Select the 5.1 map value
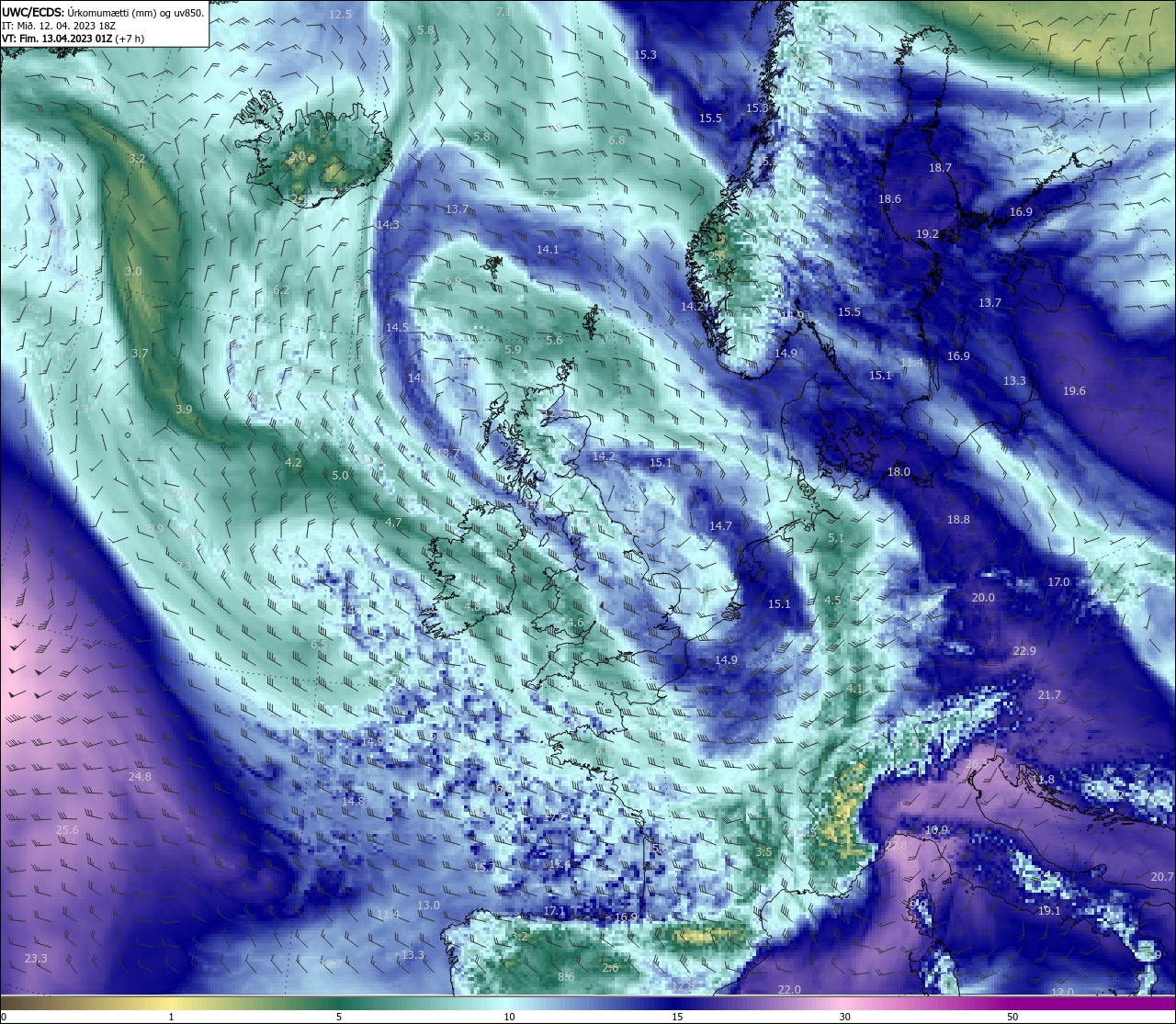This screenshot has height=1024, width=1176. (836, 538)
